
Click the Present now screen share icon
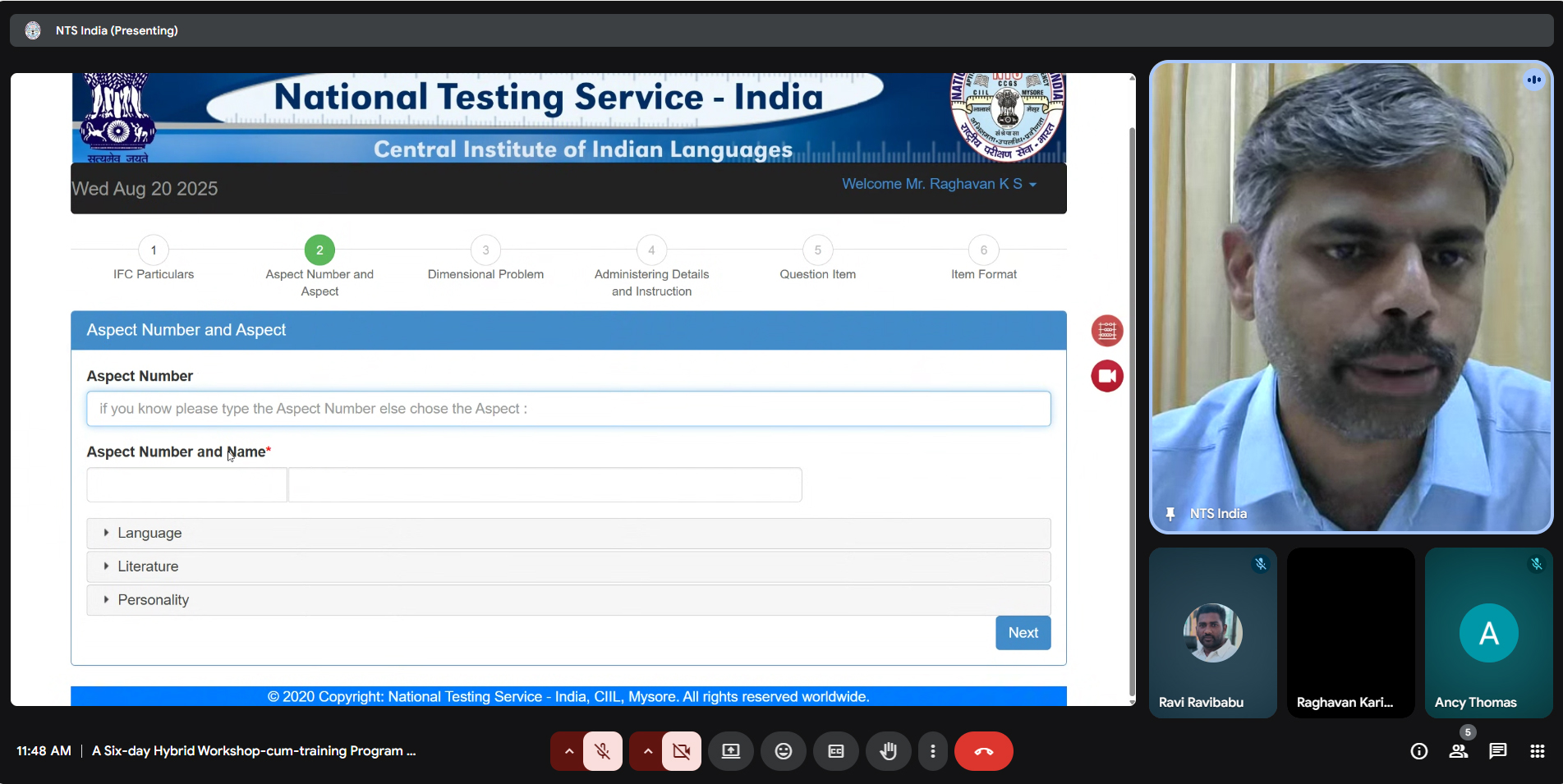(731, 751)
